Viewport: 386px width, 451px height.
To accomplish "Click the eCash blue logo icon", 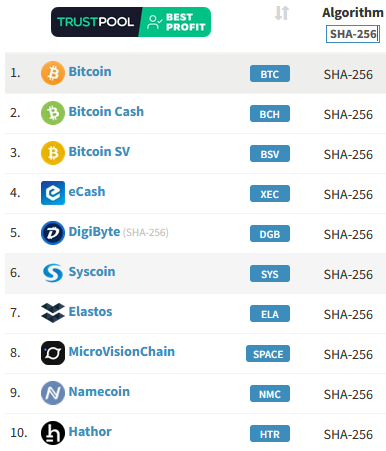I will (53, 193).
